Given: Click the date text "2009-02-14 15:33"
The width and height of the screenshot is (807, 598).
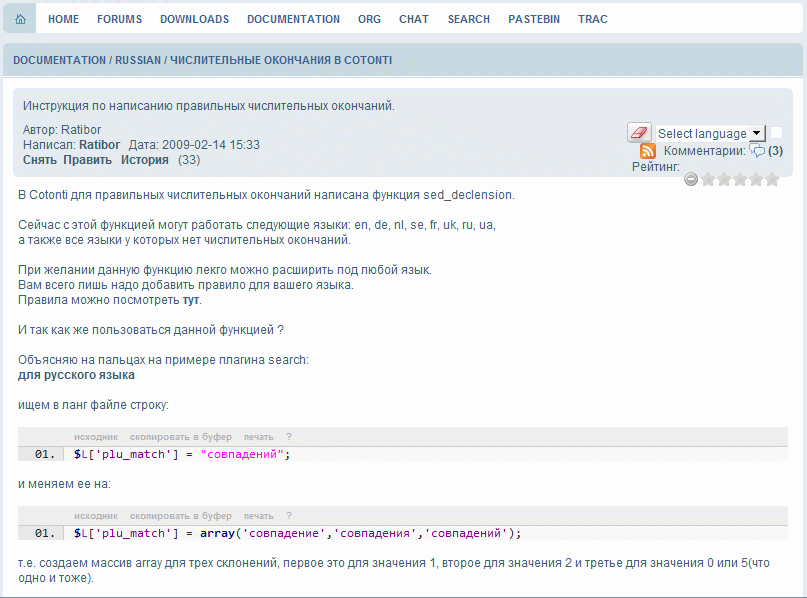Looking at the screenshot, I should click(x=210, y=145).
